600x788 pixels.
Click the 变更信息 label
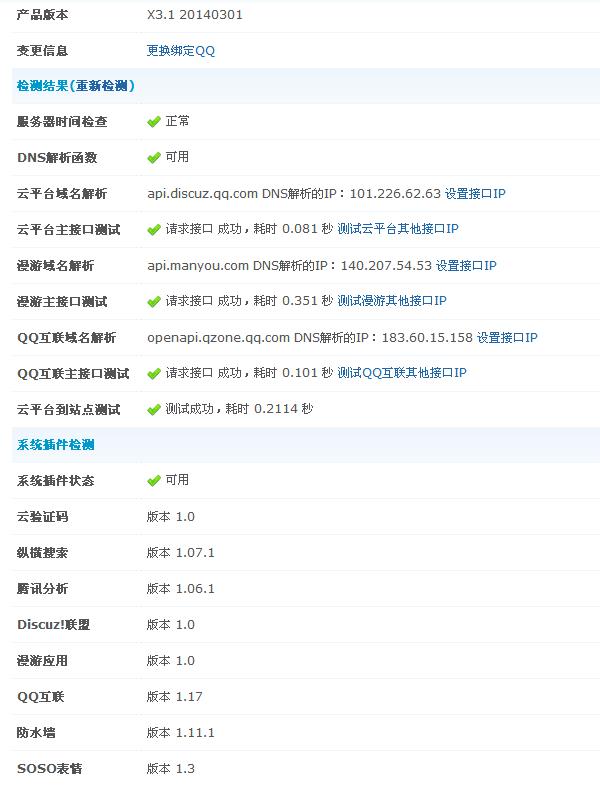tap(42, 51)
